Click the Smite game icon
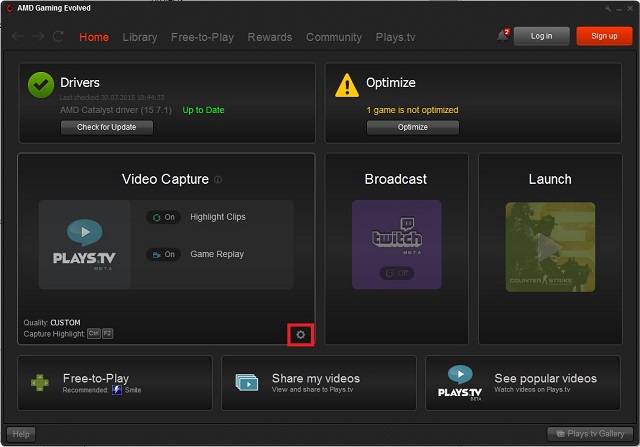The image size is (640, 447). 117,390
